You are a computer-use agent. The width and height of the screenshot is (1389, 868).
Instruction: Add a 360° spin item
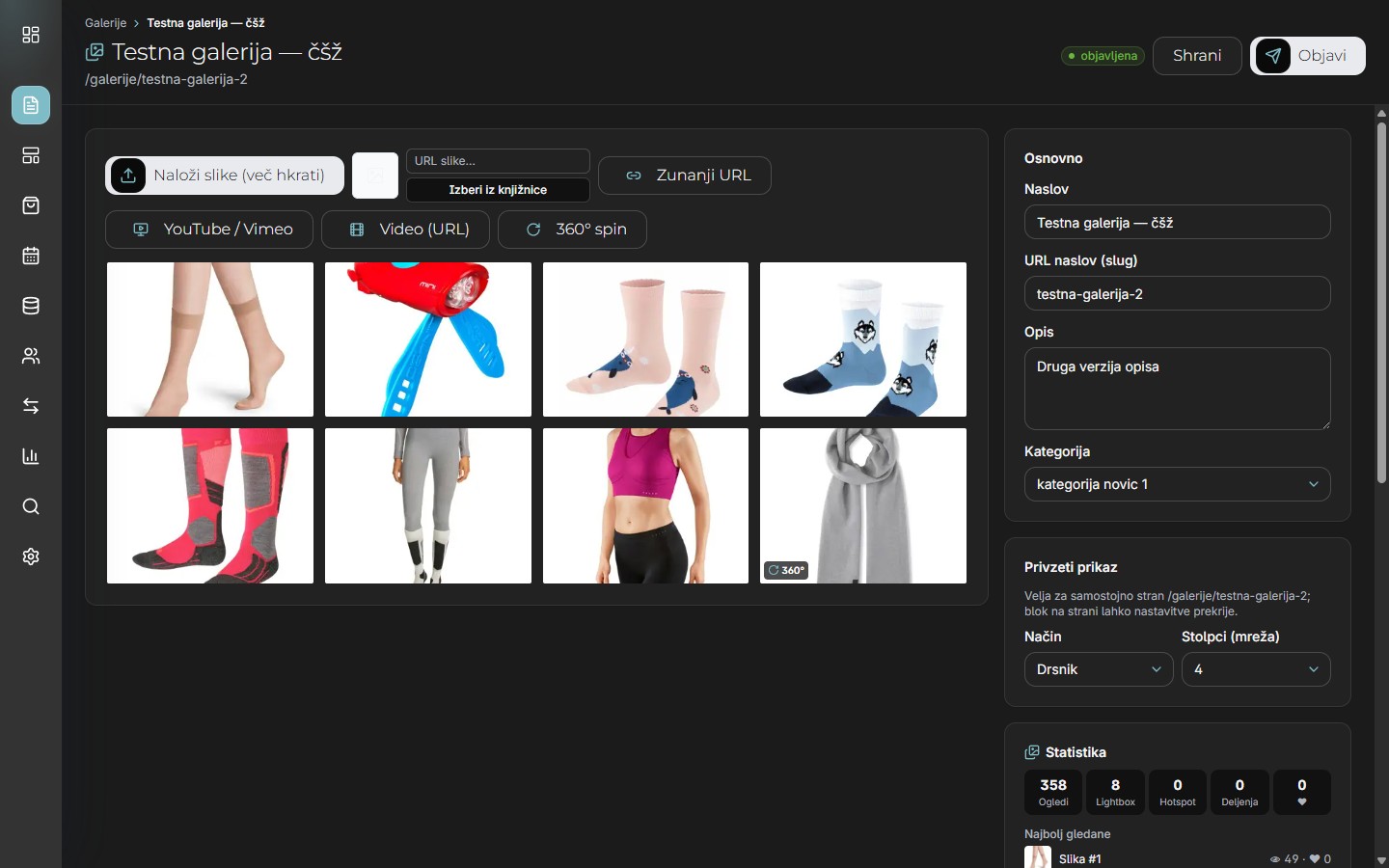pos(572,230)
